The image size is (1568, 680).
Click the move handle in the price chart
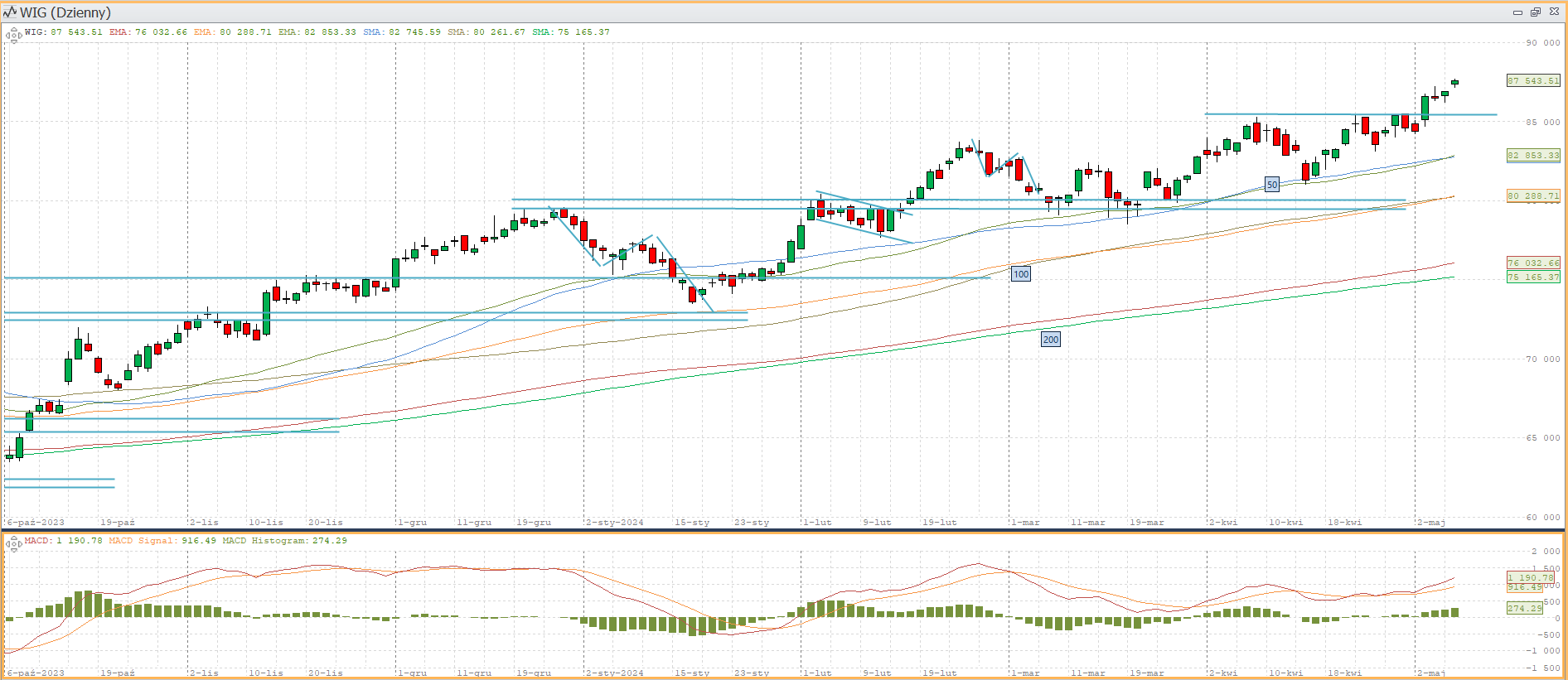13,35
